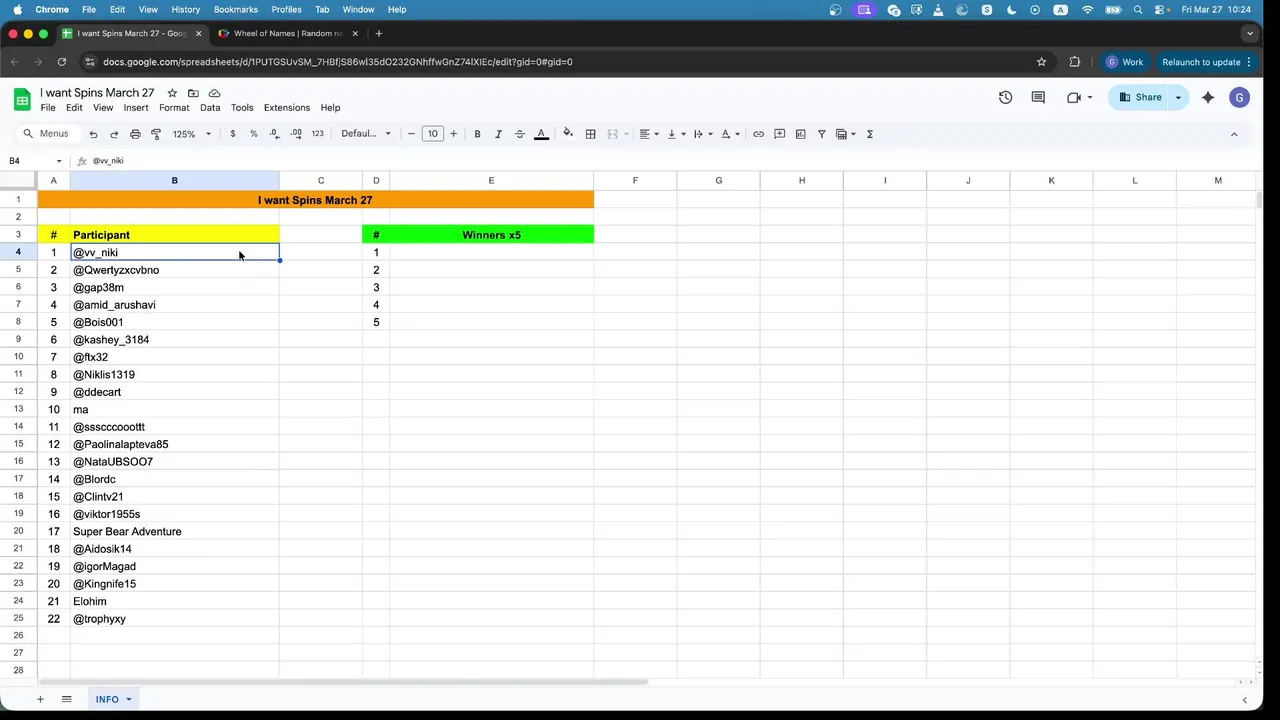This screenshot has height=720, width=1280.
Task: Open the INFO sheet tab menu arrow
Action: pyautogui.click(x=129, y=700)
